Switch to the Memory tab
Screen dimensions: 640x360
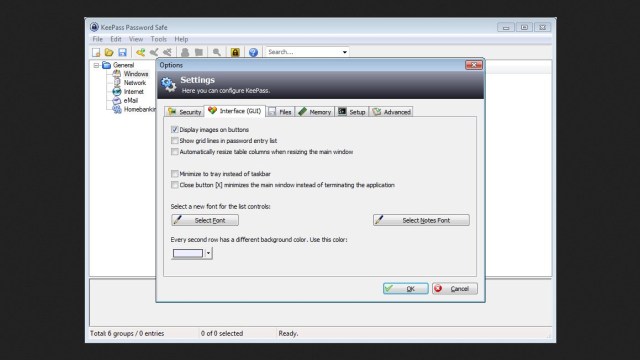tap(315, 112)
